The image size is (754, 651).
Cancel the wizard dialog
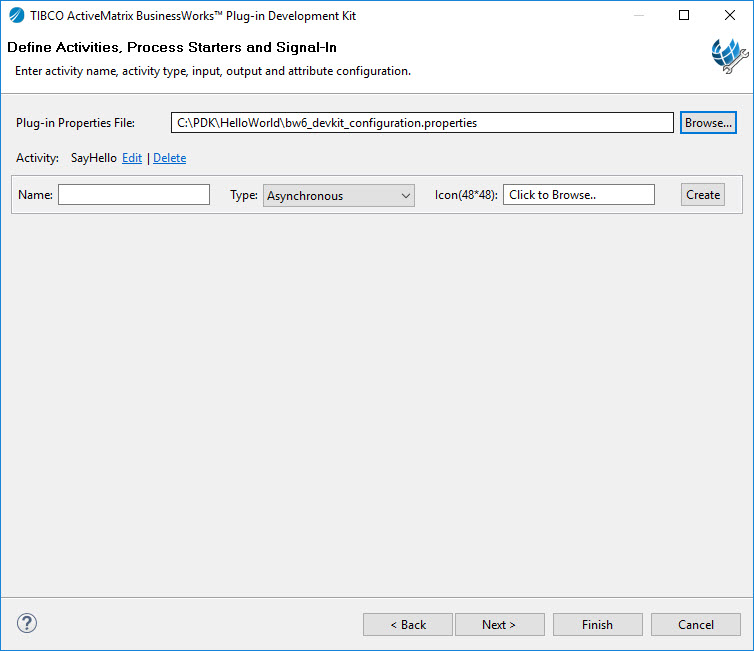[x=695, y=625]
